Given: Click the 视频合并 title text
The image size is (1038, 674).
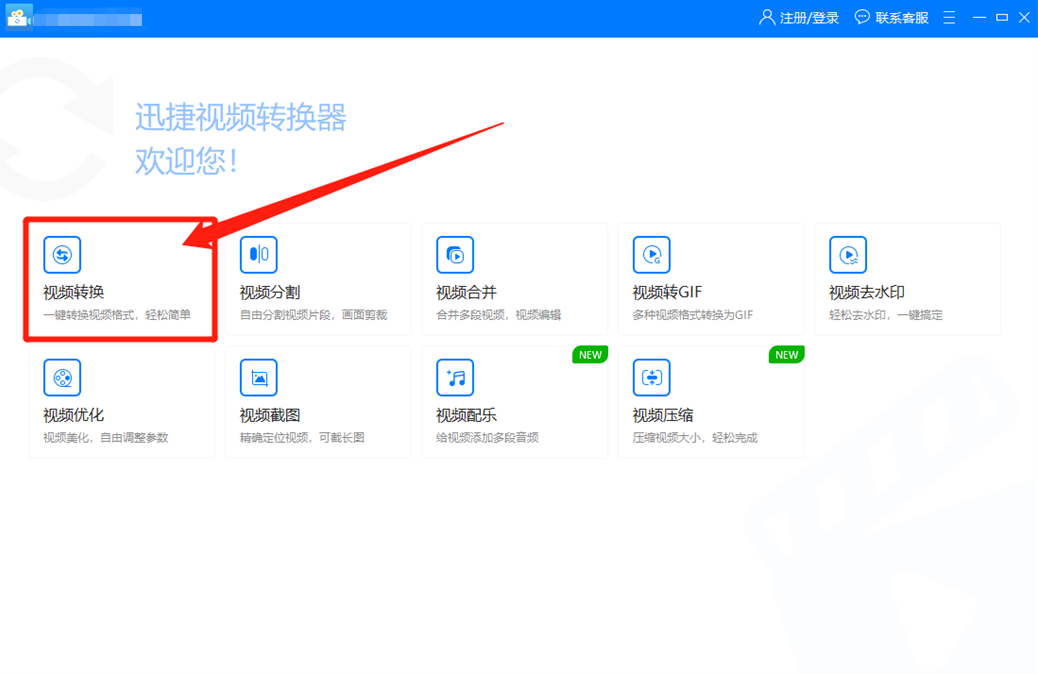Looking at the screenshot, I should tap(467, 293).
